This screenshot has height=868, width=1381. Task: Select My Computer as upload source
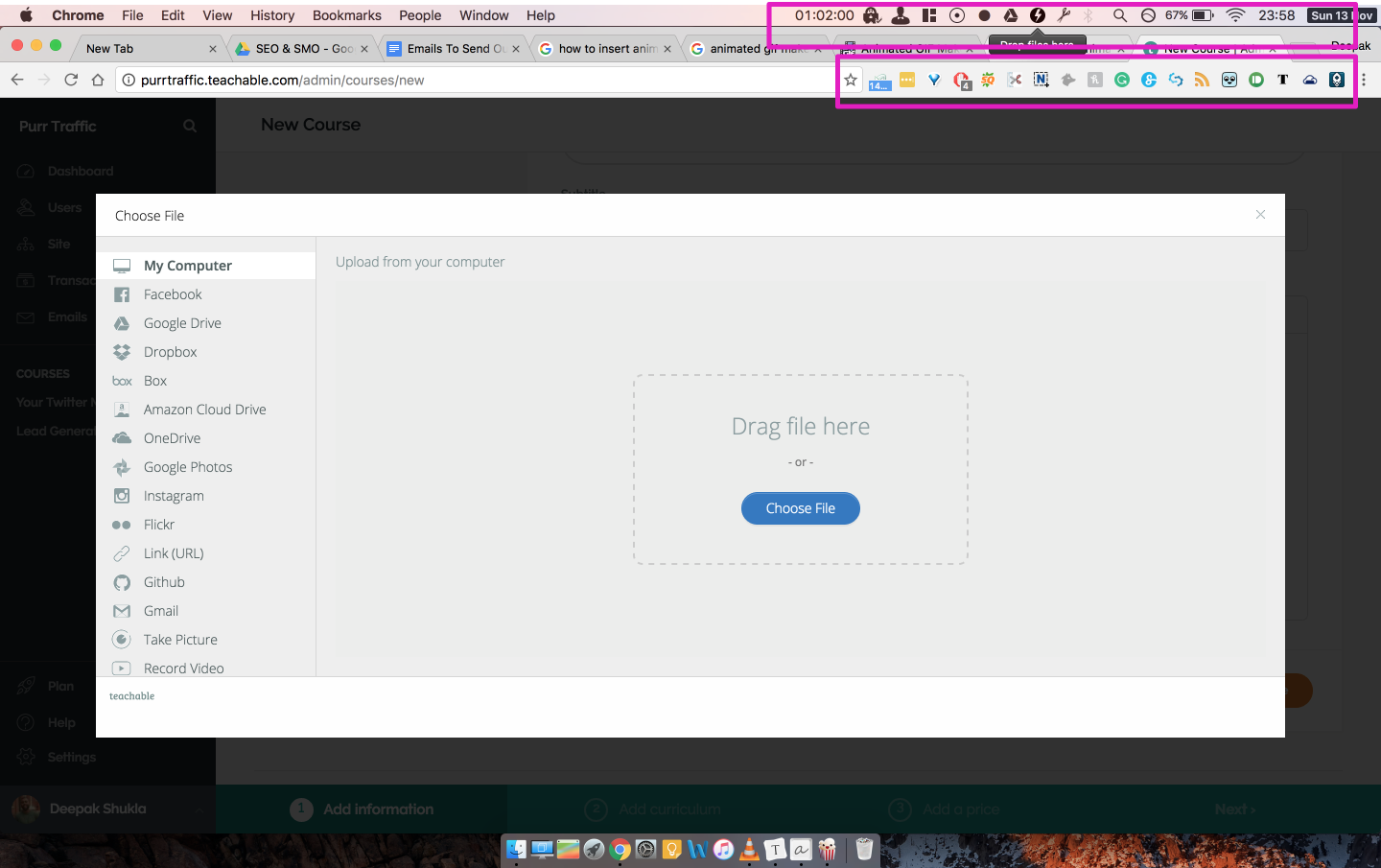206,266
